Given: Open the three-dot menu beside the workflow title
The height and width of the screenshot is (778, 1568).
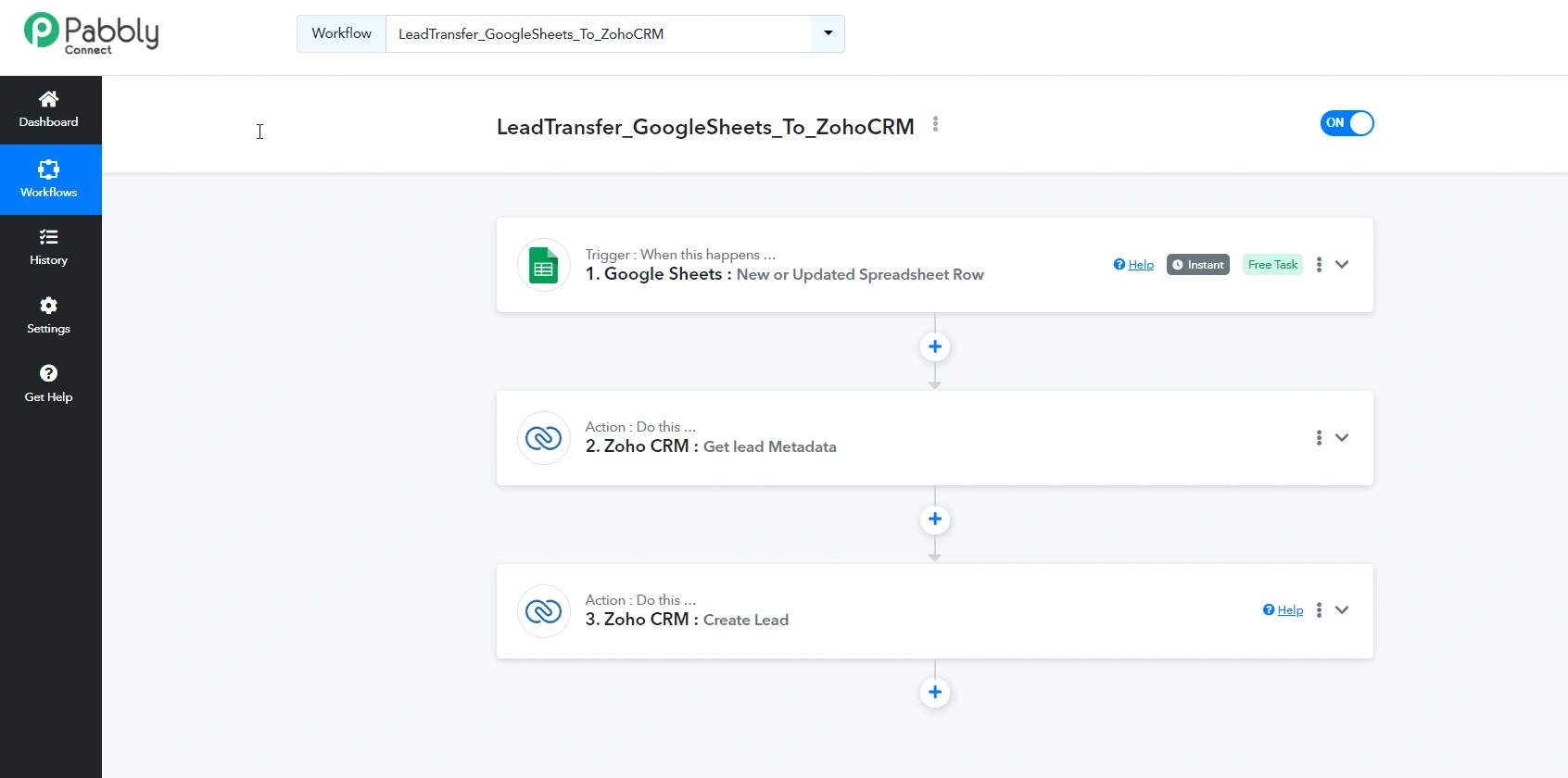Looking at the screenshot, I should [x=936, y=124].
